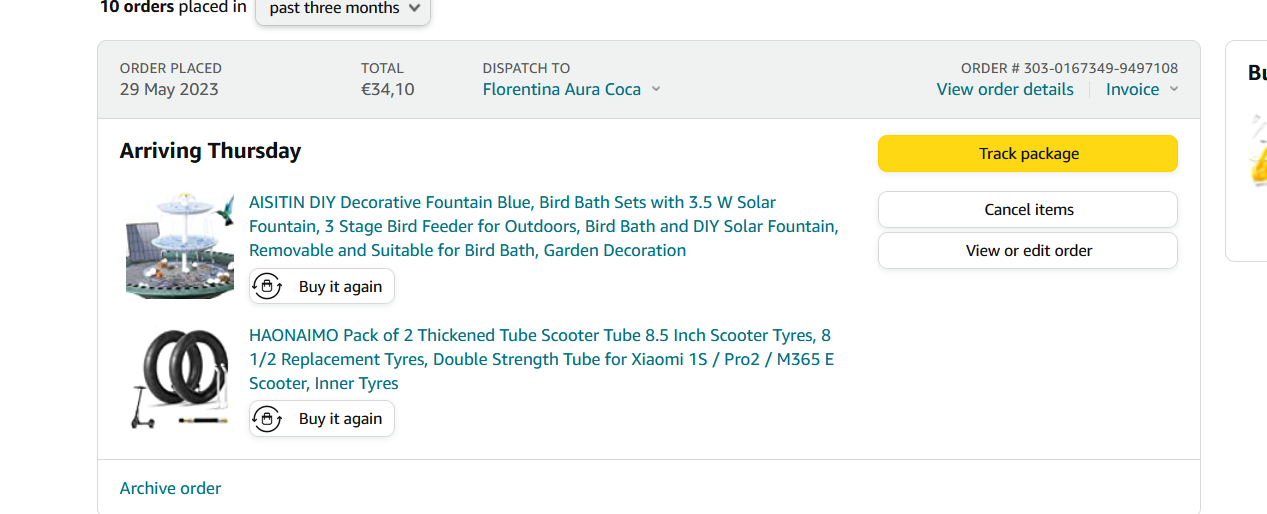Click the 'Buy it again' label under the scooter tubes
1267x514 pixels.
(340, 419)
